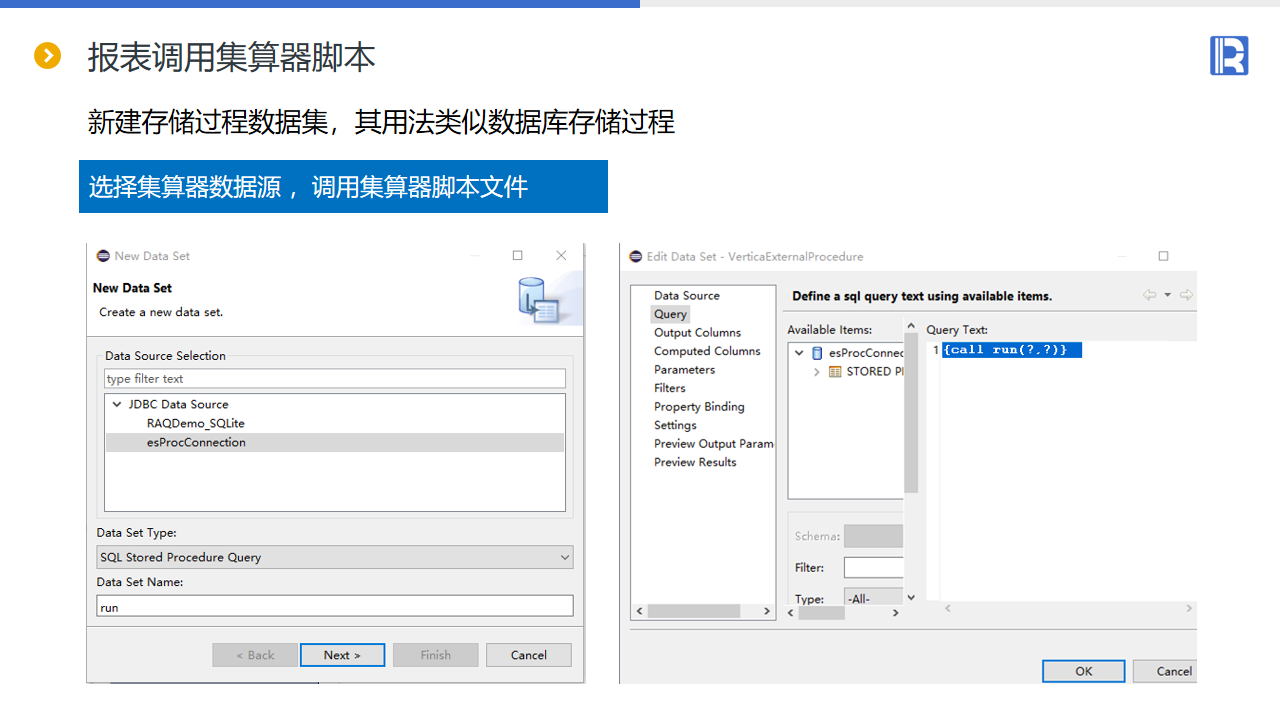The height and width of the screenshot is (720, 1280).
Task: Click the page list scroll-left arrow
Action: coord(640,611)
